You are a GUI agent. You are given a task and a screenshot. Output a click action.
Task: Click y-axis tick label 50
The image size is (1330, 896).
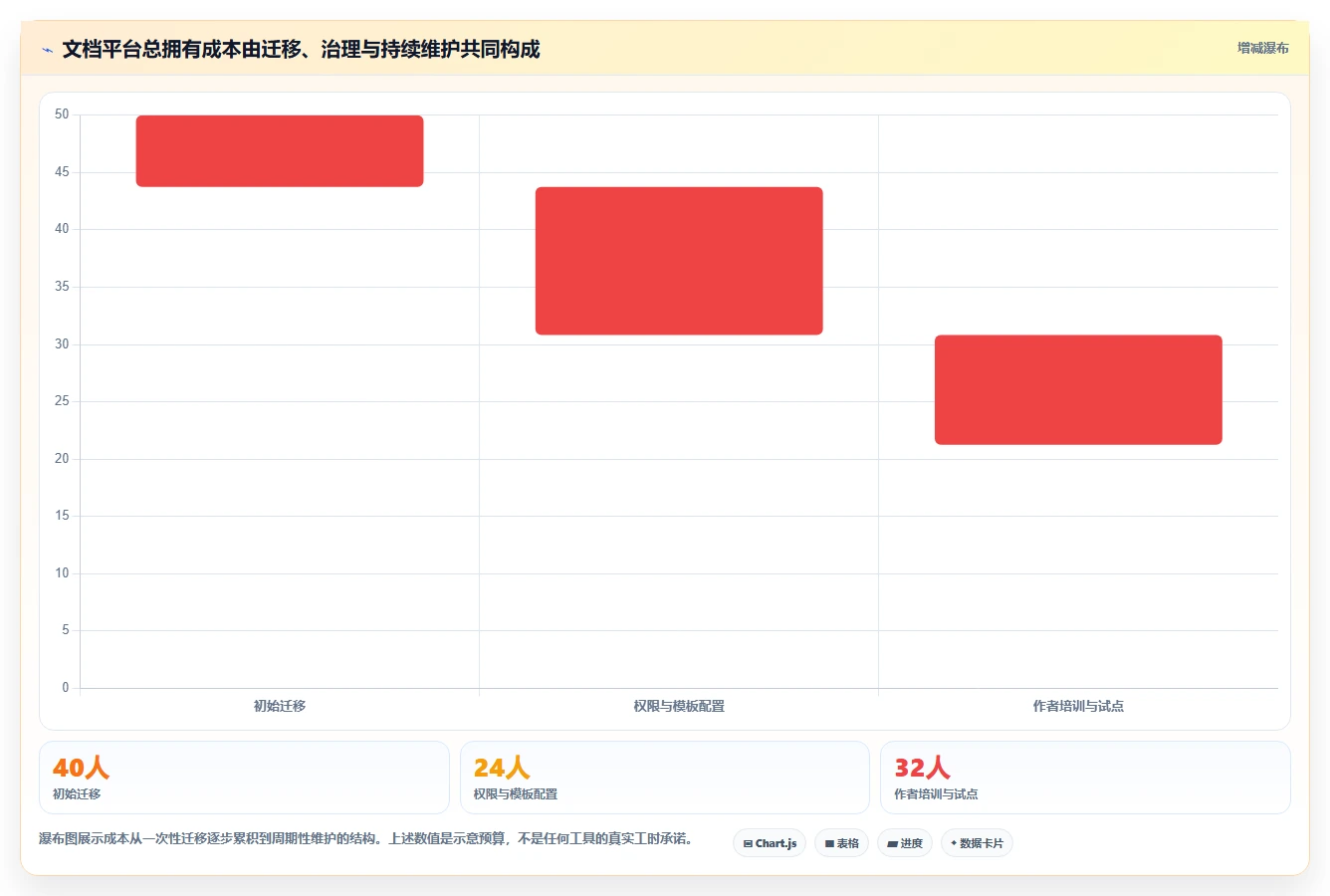[62, 114]
